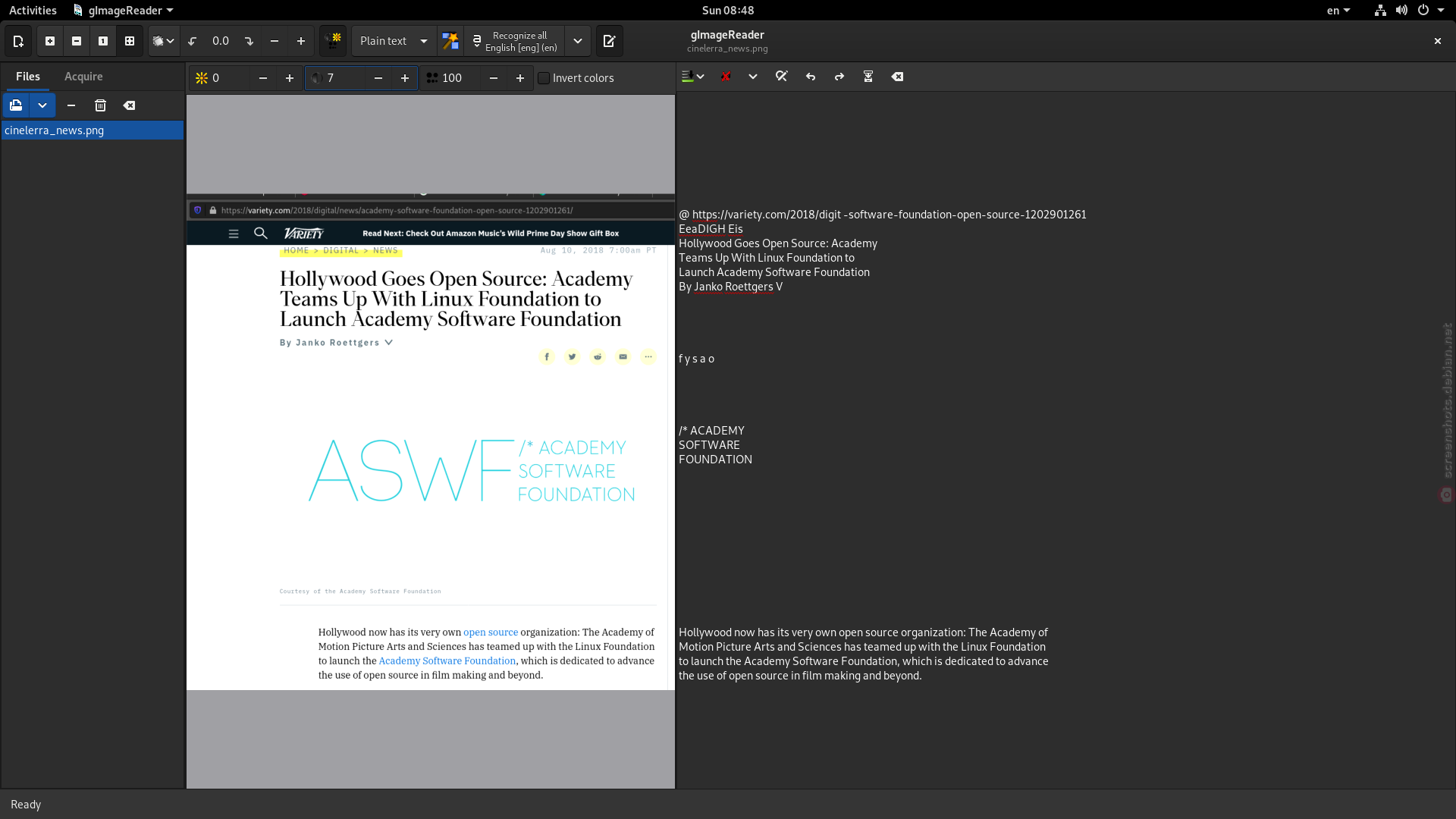
Task: Click the resolution field showing 100
Action: [460, 78]
